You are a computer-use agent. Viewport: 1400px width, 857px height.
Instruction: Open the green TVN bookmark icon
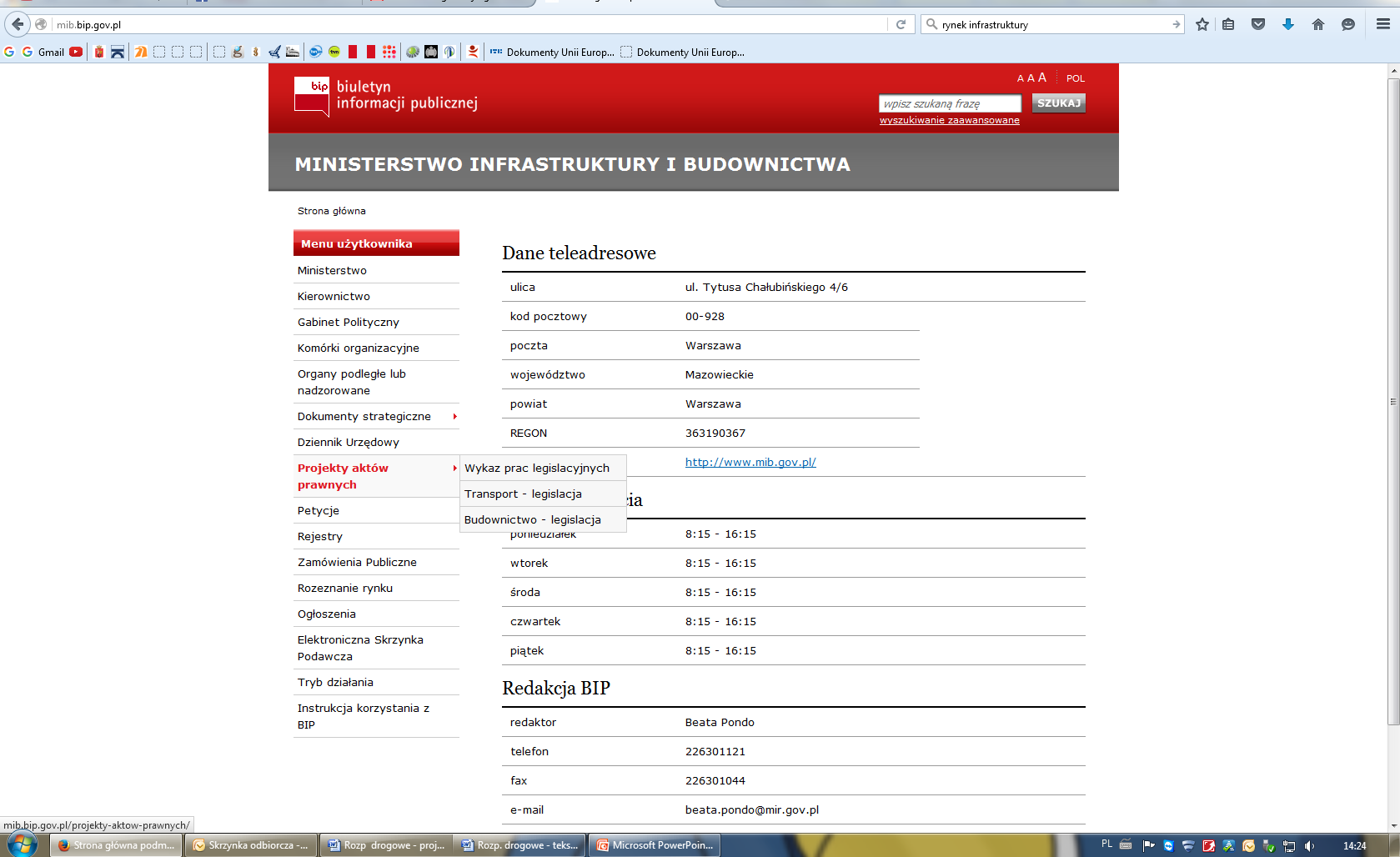coord(334,52)
